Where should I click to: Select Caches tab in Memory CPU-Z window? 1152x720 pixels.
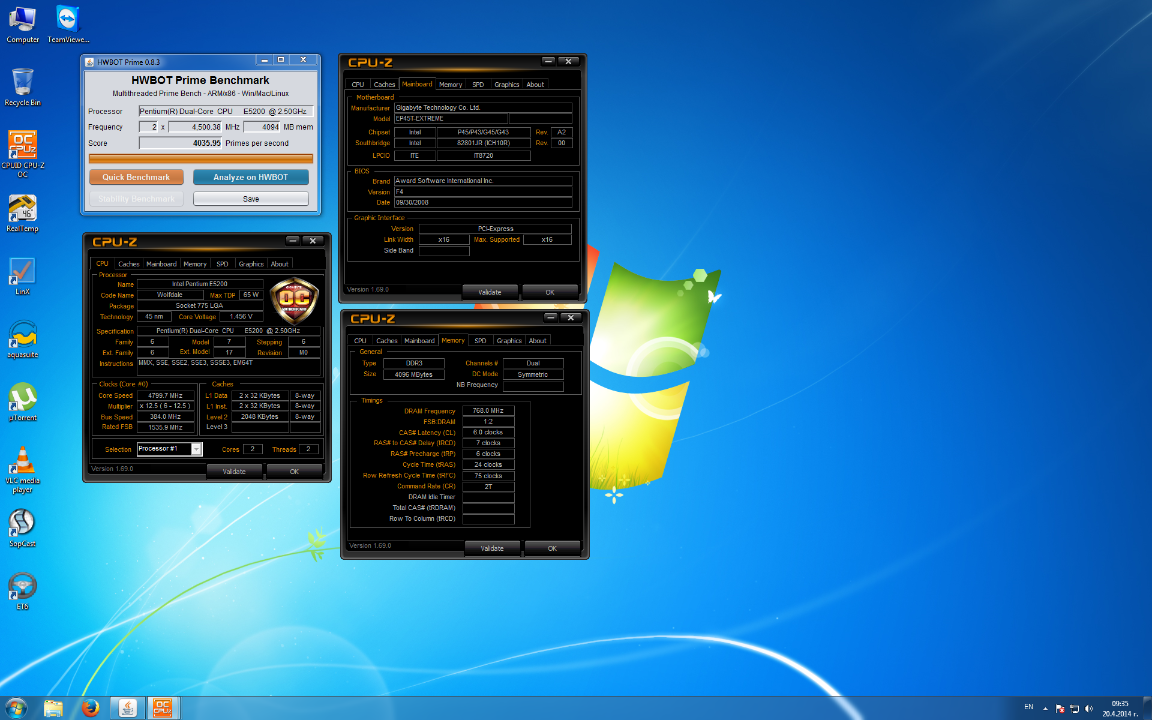[386, 341]
